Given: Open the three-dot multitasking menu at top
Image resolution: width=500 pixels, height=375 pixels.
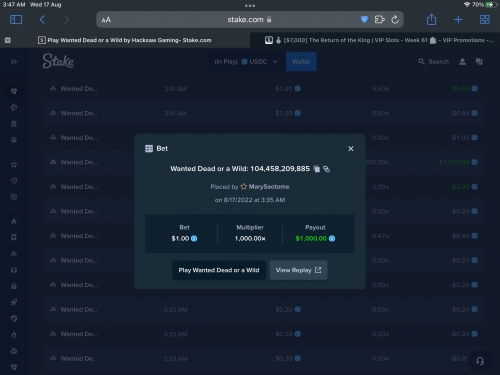Looking at the screenshot, I should pos(250,6).
